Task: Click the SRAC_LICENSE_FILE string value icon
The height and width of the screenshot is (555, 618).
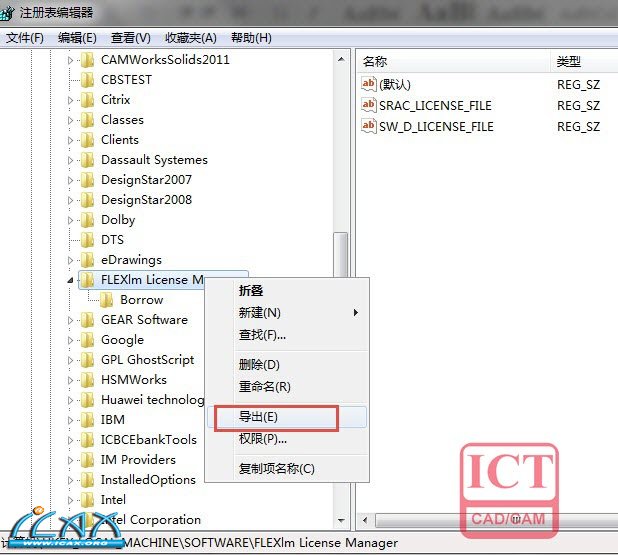Action: (369, 105)
